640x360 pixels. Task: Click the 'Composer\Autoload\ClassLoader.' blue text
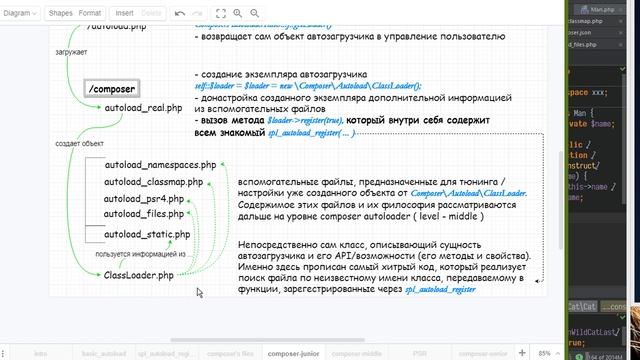pyautogui.click(x=469, y=193)
